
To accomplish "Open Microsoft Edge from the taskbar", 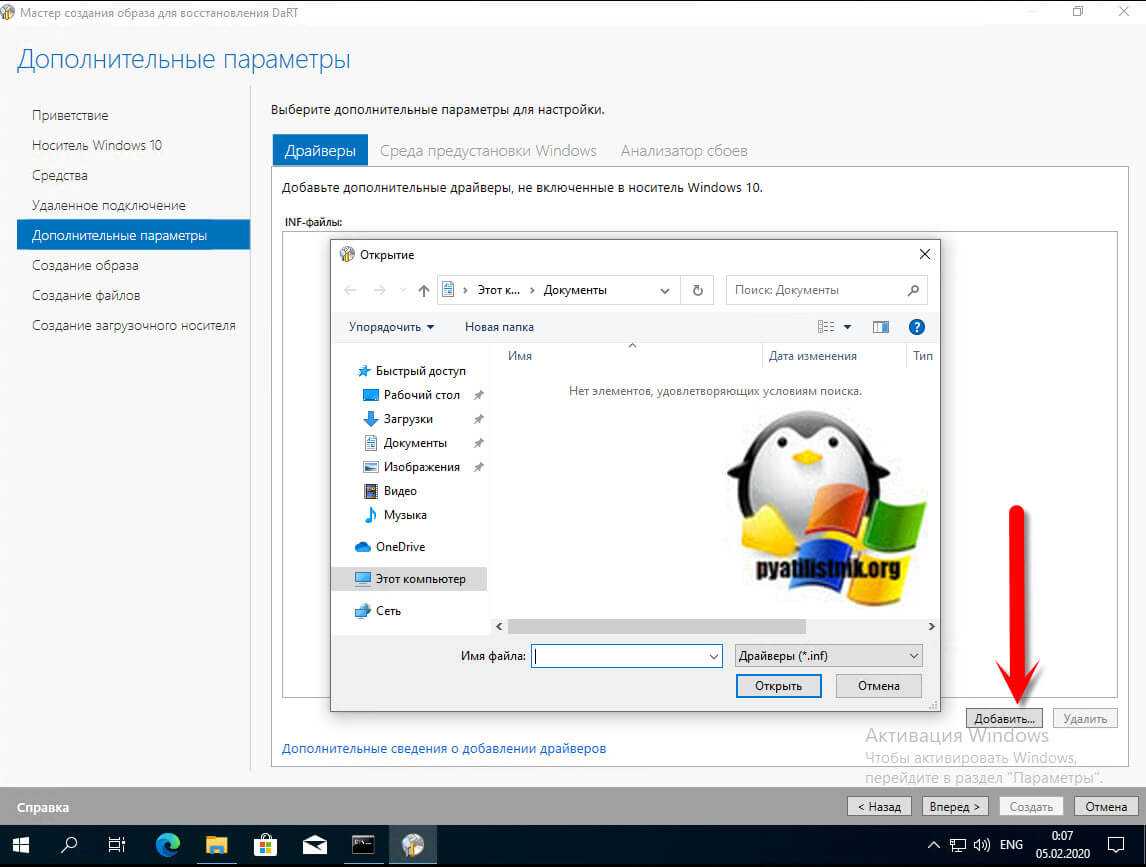I will (x=168, y=845).
